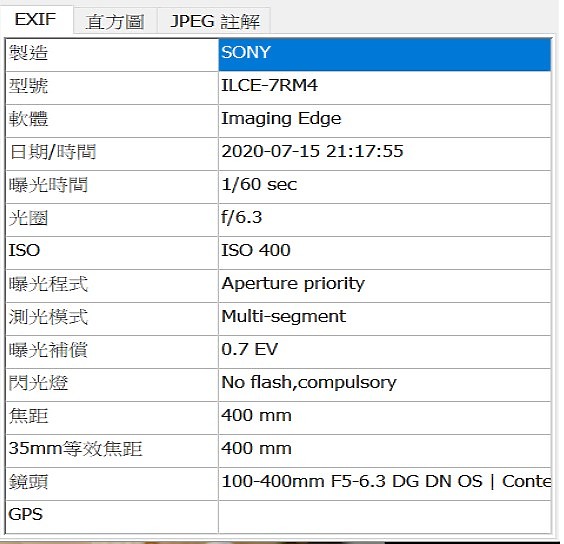Viewport: 564px width, 544px height.
Task: Open the JPEG 註解 tab
Action: (x=214, y=21)
